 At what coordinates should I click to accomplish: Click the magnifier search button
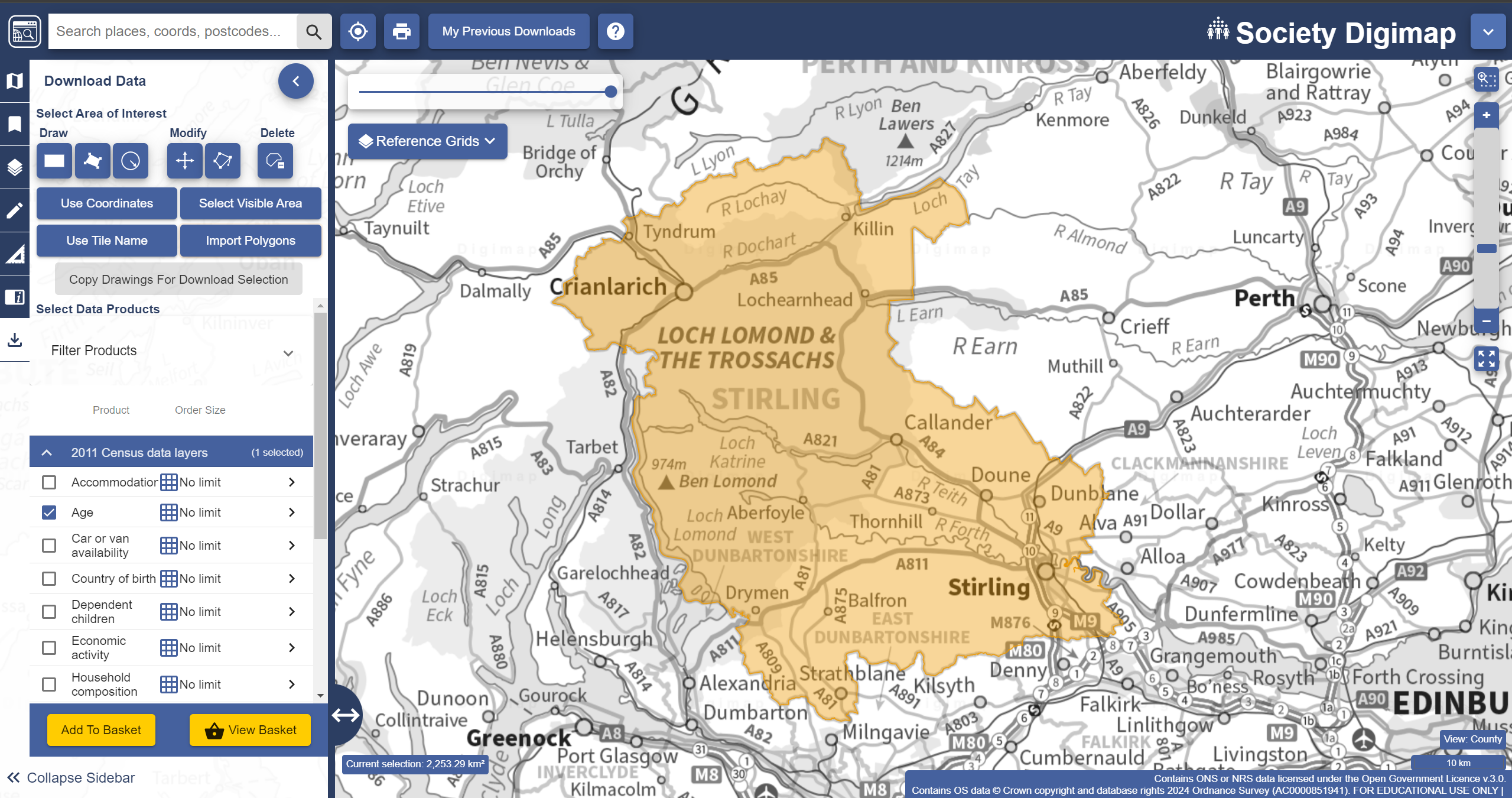[x=314, y=31]
